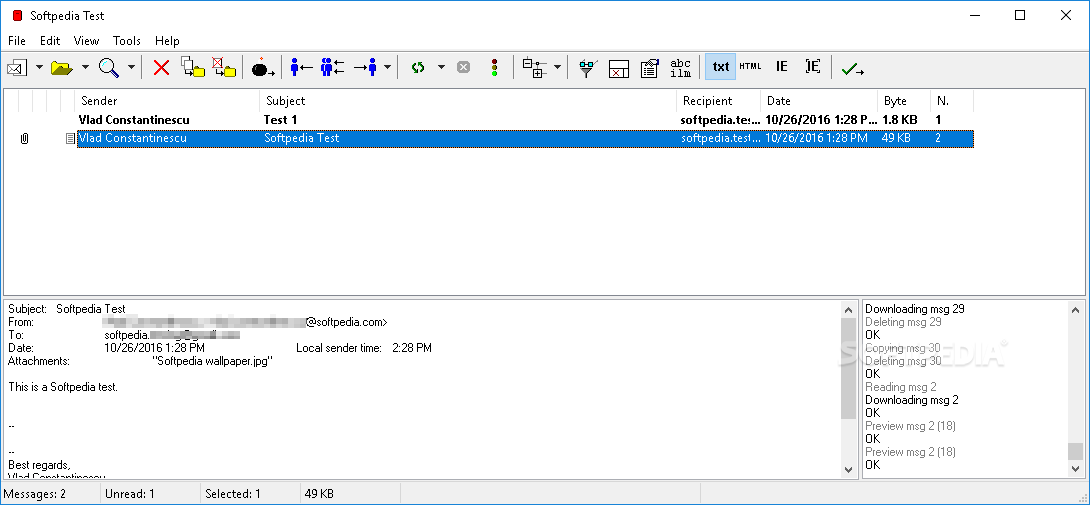This screenshot has height=505, width=1090.
Task: Click the log pane scrollbar thumb
Action: [1075, 451]
